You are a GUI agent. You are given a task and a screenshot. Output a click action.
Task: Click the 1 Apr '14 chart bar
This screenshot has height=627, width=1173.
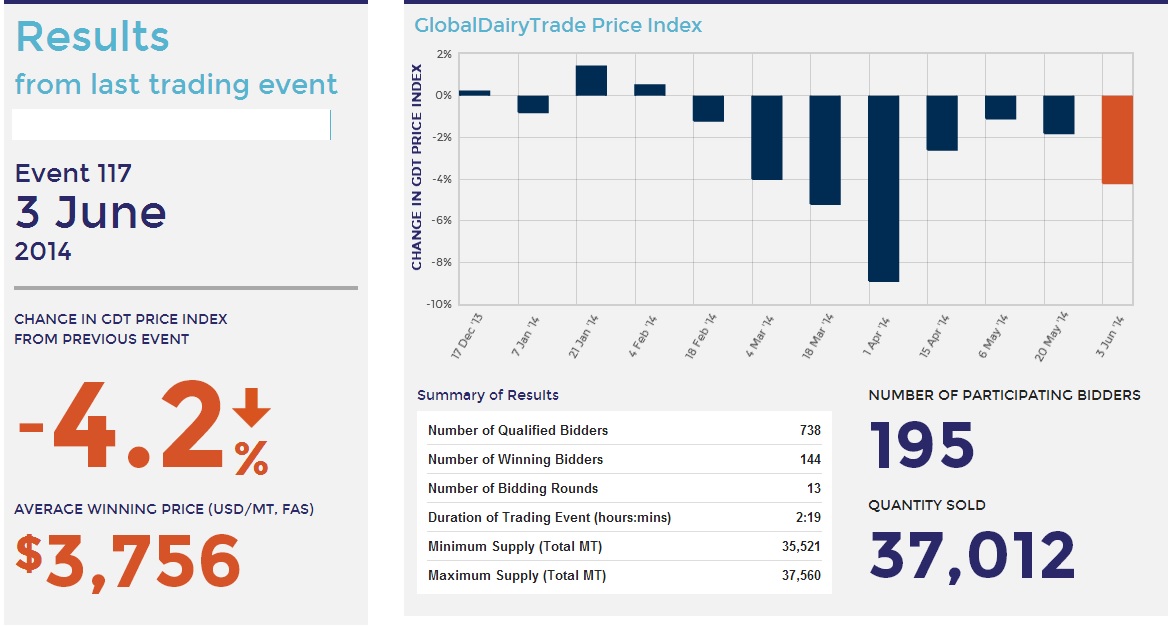point(883,188)
